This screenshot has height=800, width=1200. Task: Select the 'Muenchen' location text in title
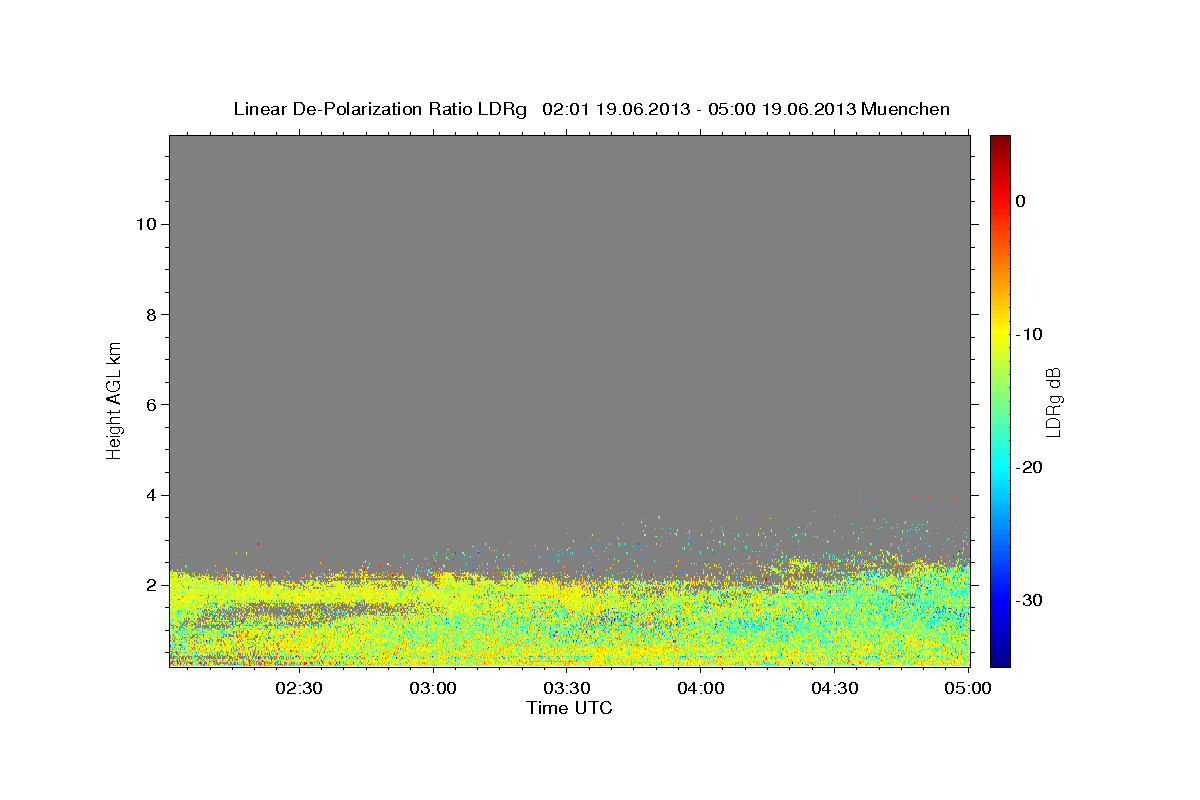906,109
